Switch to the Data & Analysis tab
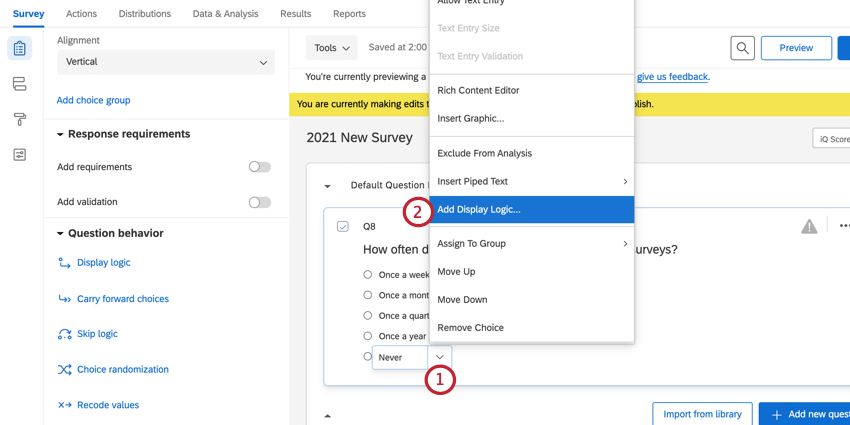 point(225,14)
